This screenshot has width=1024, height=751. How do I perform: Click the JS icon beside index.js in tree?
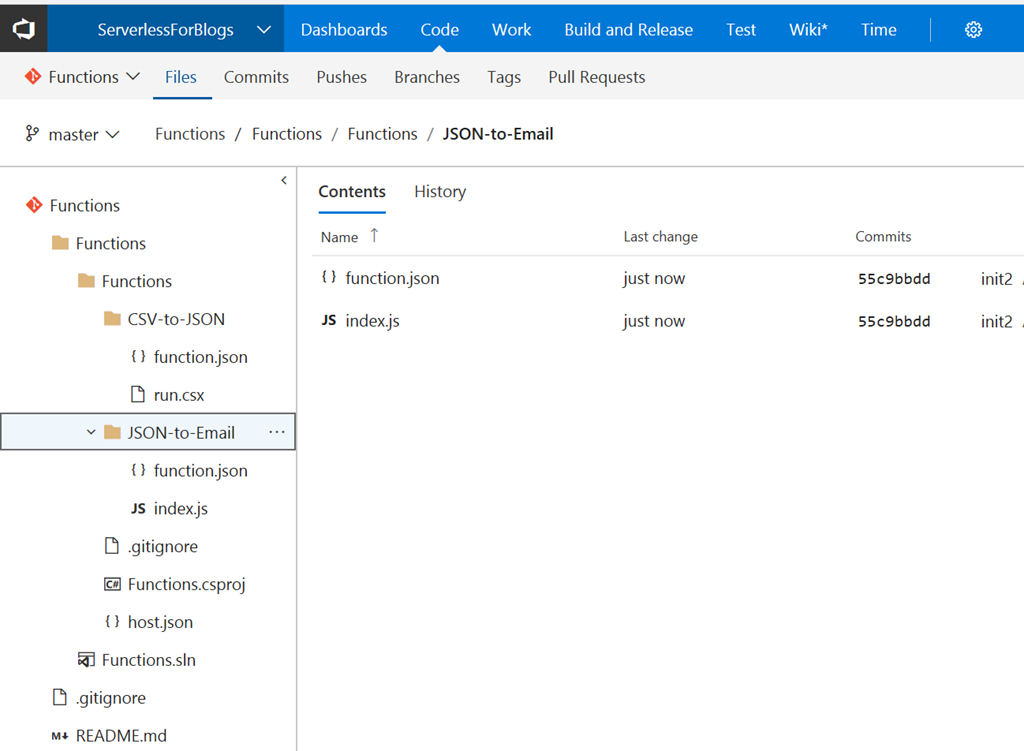click(138, 509)
